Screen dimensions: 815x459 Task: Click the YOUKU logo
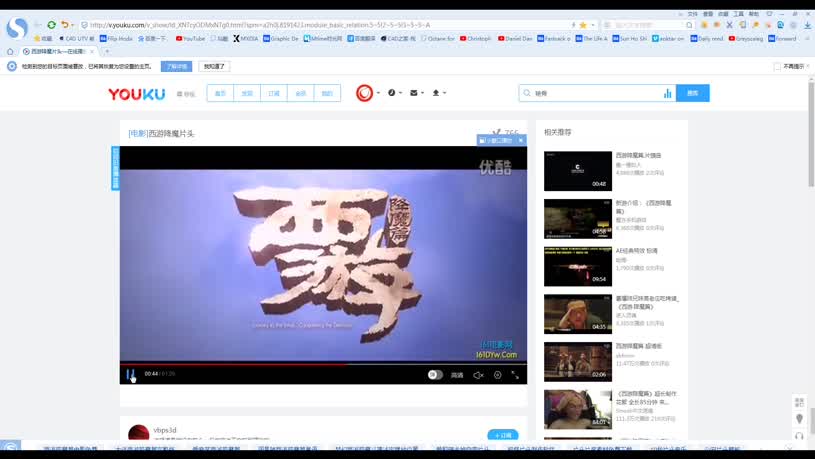click(136, 94)
